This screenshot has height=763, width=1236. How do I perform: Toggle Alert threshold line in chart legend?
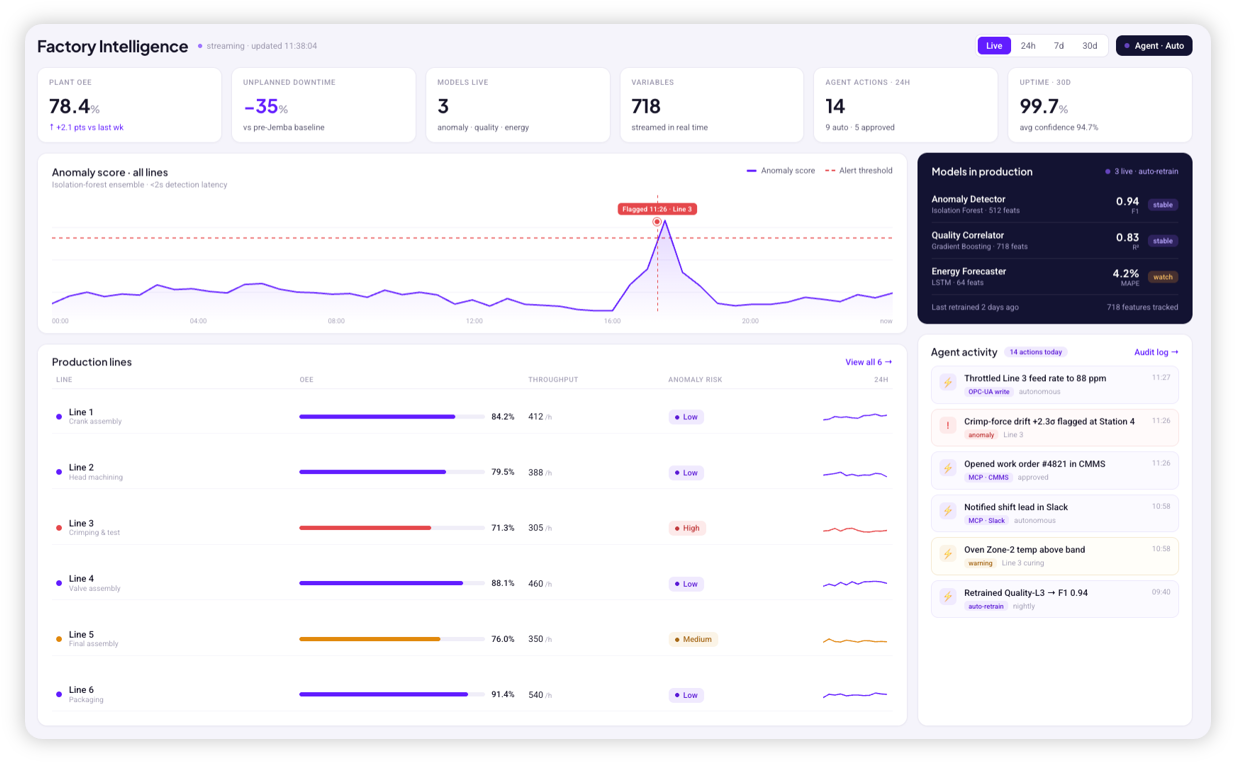858,171
